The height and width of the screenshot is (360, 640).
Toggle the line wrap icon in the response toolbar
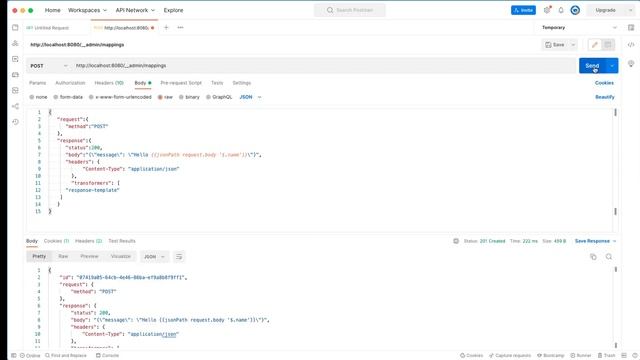pos(179,256)
